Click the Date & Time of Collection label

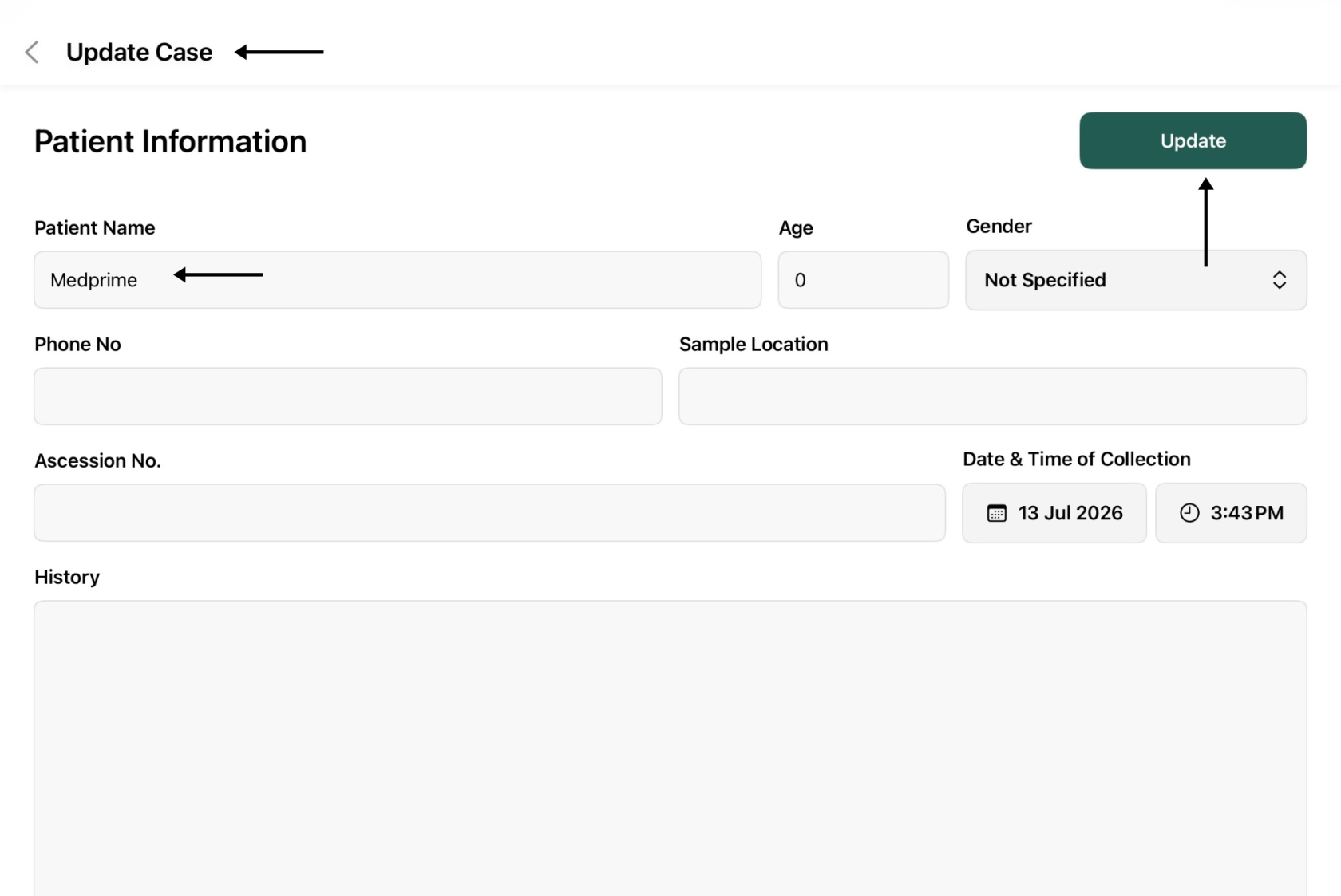point(1076,459)
